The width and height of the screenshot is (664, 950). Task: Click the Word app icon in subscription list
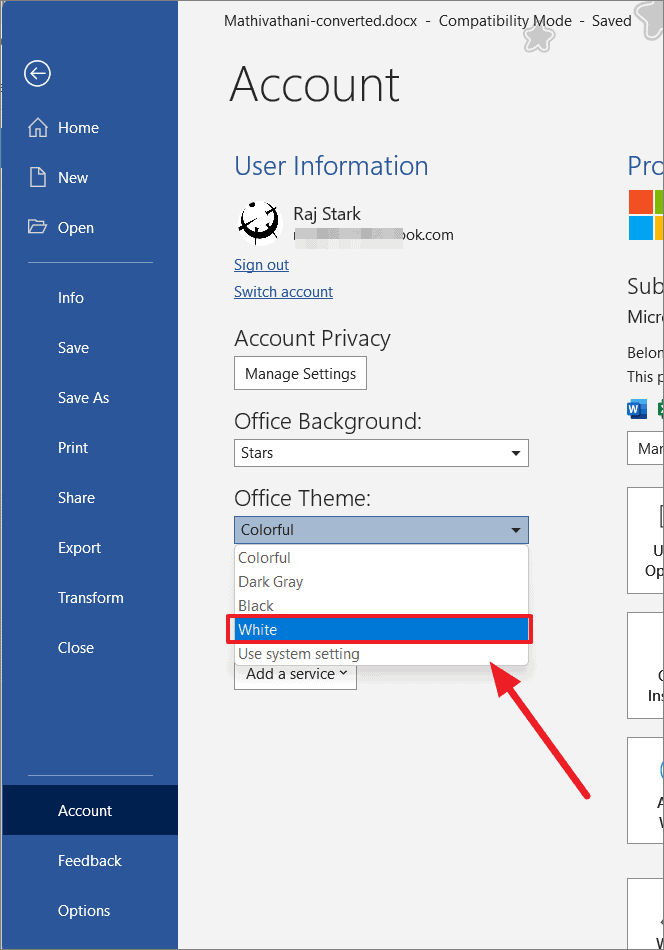coord(637,409)
